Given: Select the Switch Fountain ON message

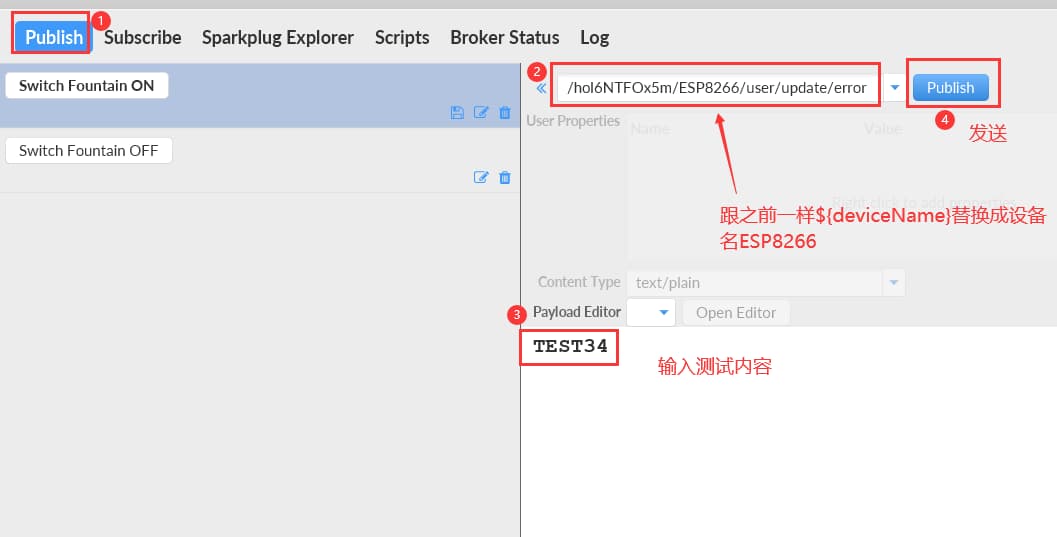Looking at the screenshot, I should coord(87,86).
